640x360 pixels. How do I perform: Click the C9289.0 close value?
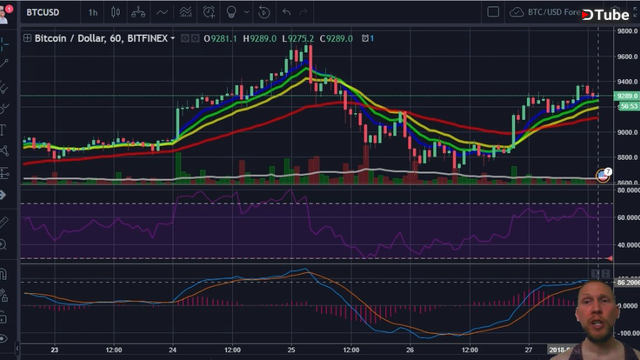336,39
